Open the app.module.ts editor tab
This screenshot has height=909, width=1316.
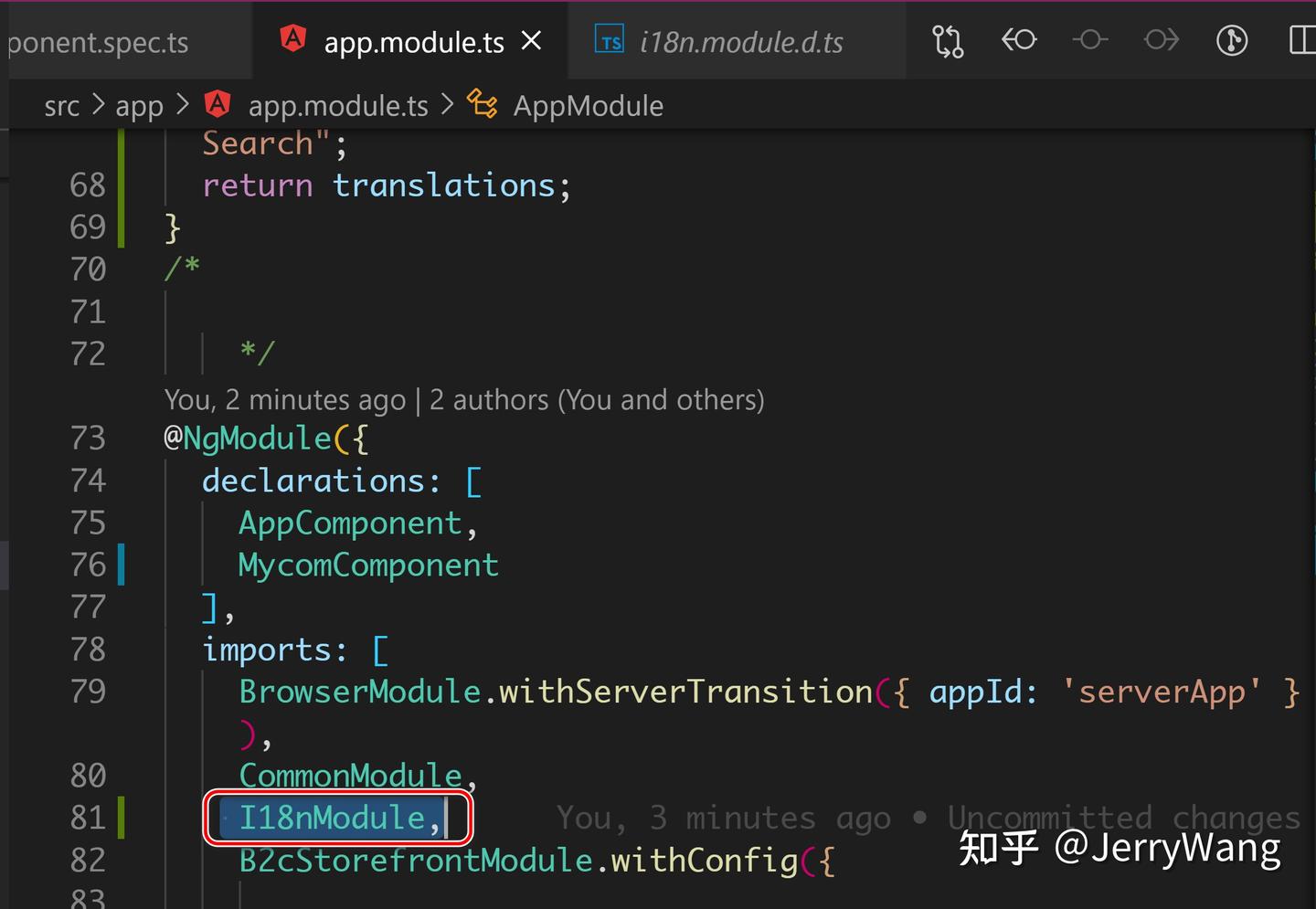click(409, 41)
